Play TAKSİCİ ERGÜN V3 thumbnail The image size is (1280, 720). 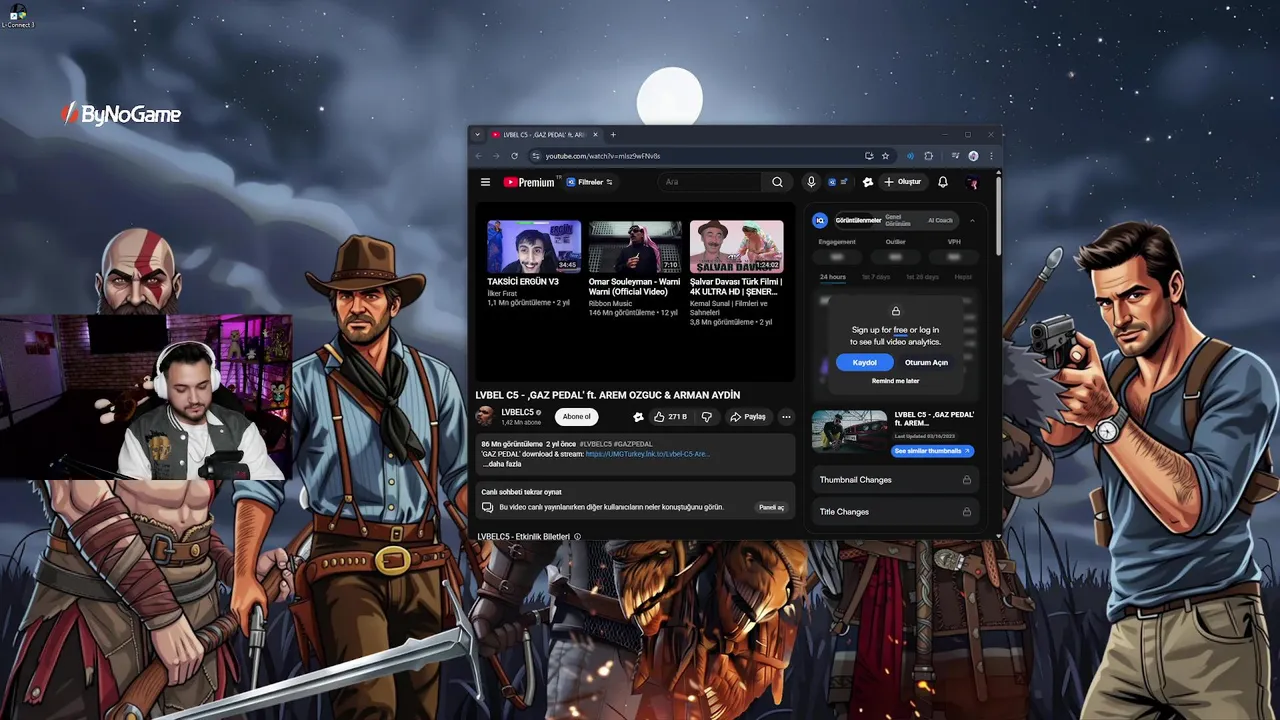pos(534,246)
